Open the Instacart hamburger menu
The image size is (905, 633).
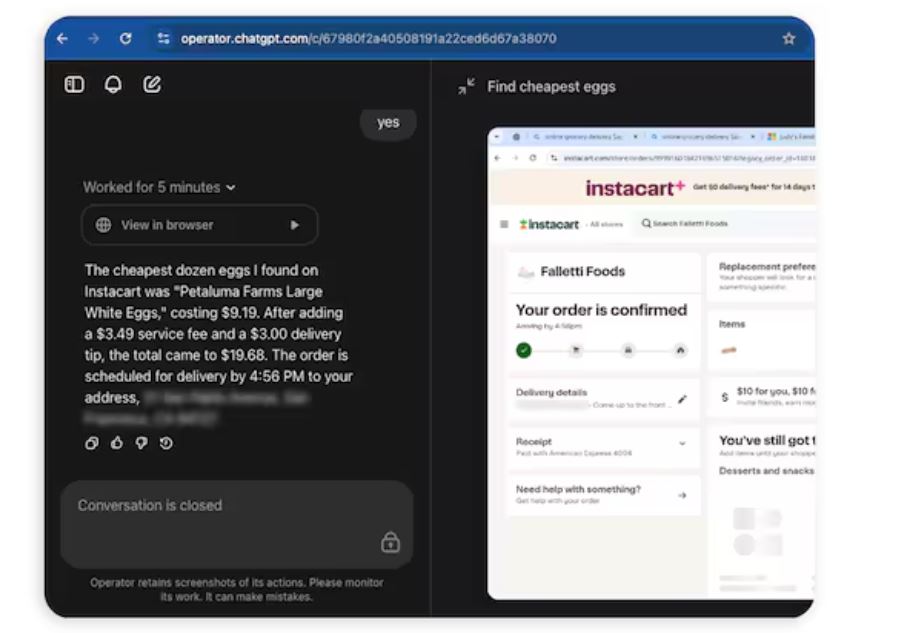504,224
